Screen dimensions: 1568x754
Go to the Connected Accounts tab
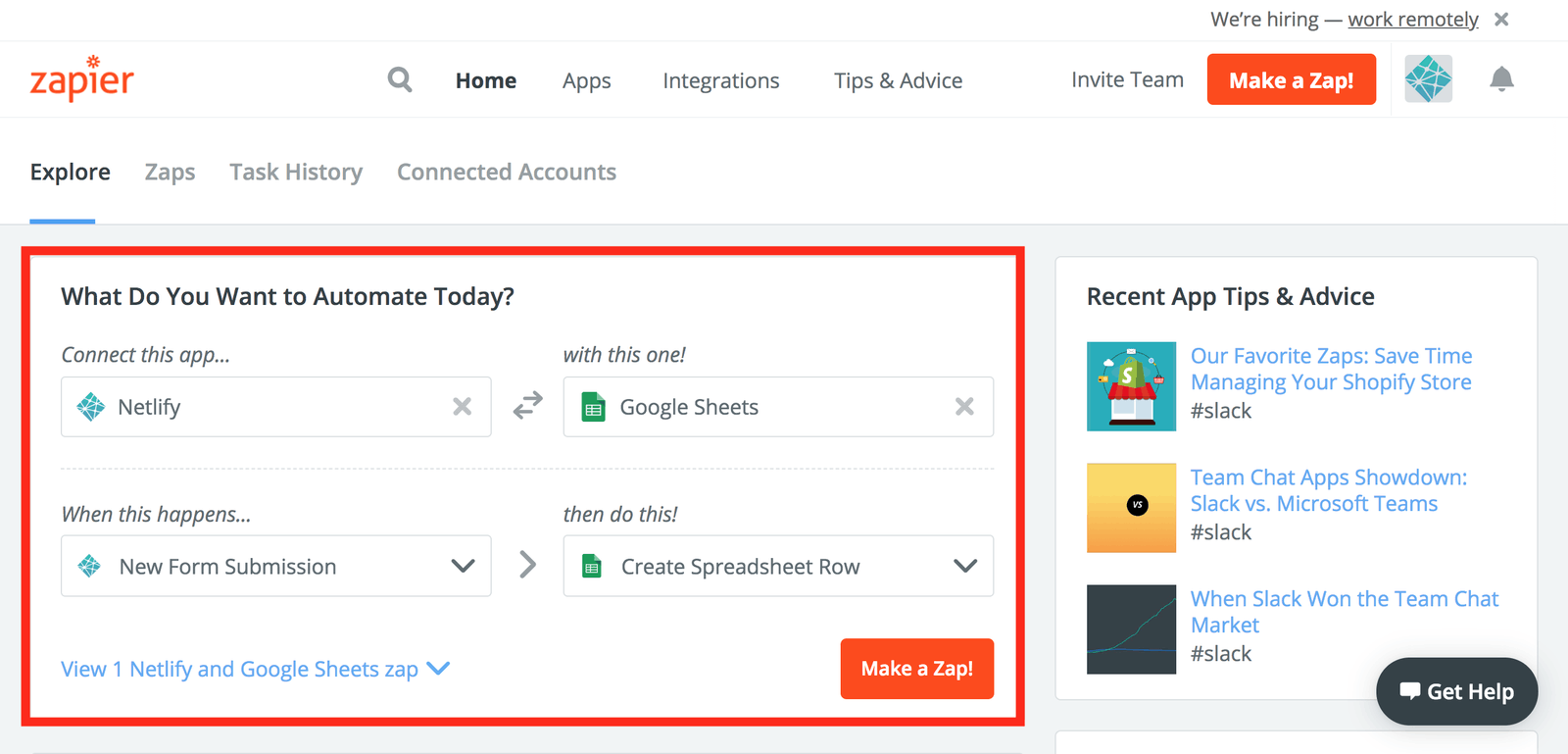[x=507, y=173]
